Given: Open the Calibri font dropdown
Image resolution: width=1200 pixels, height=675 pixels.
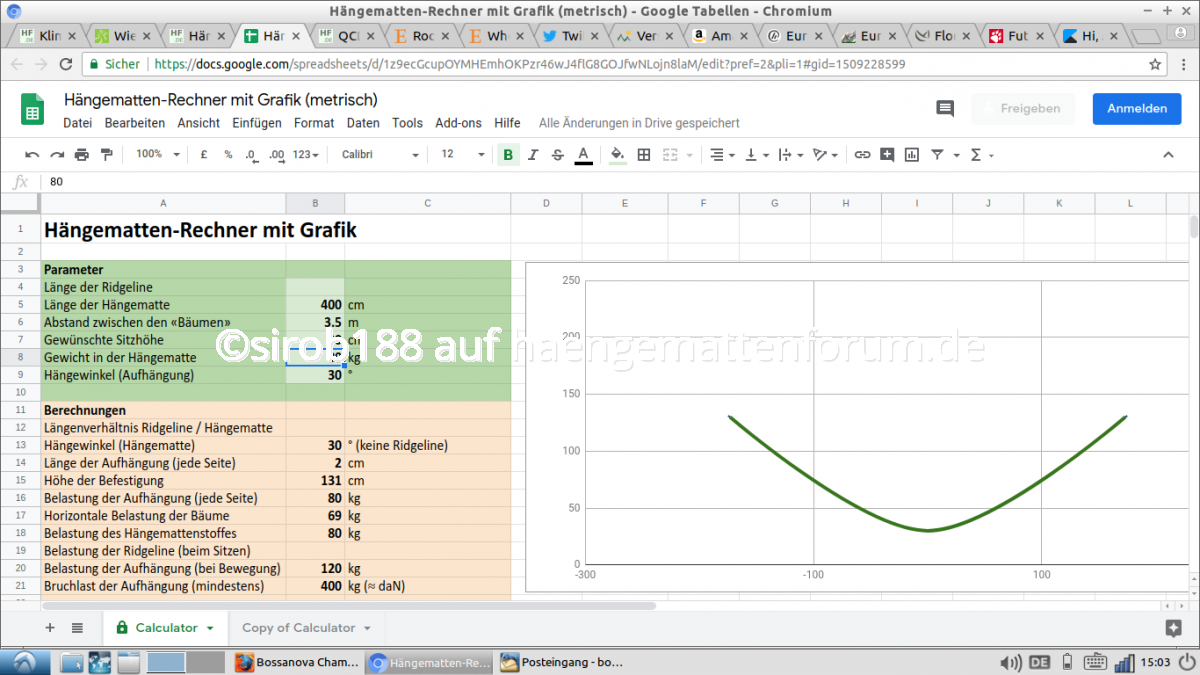Looking at the screenshot, I should click(380, 155).
